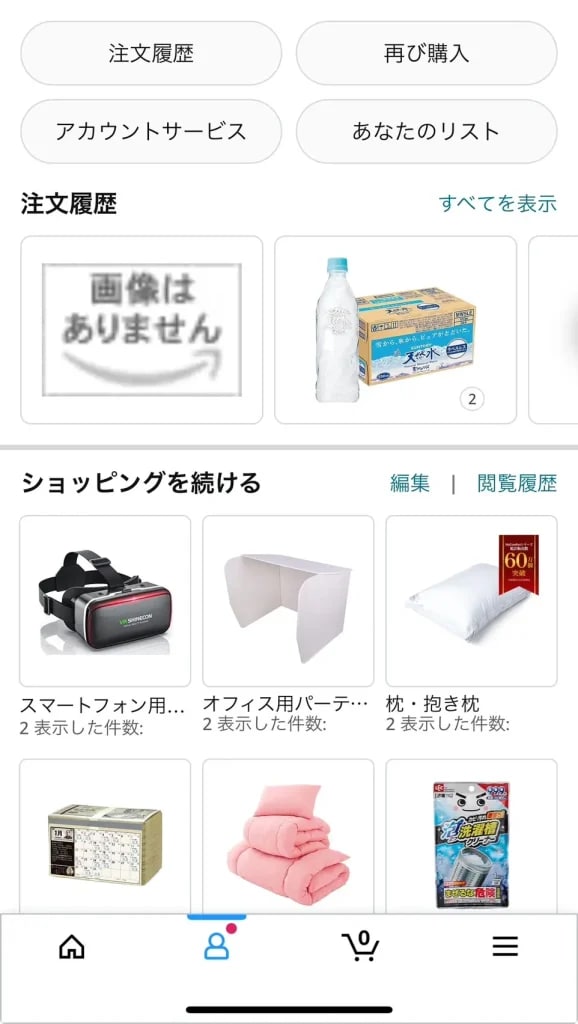This screenshot has width=578, height=1024.
Task: Open the account profile icon tab
Action: (x=216, y=946)
